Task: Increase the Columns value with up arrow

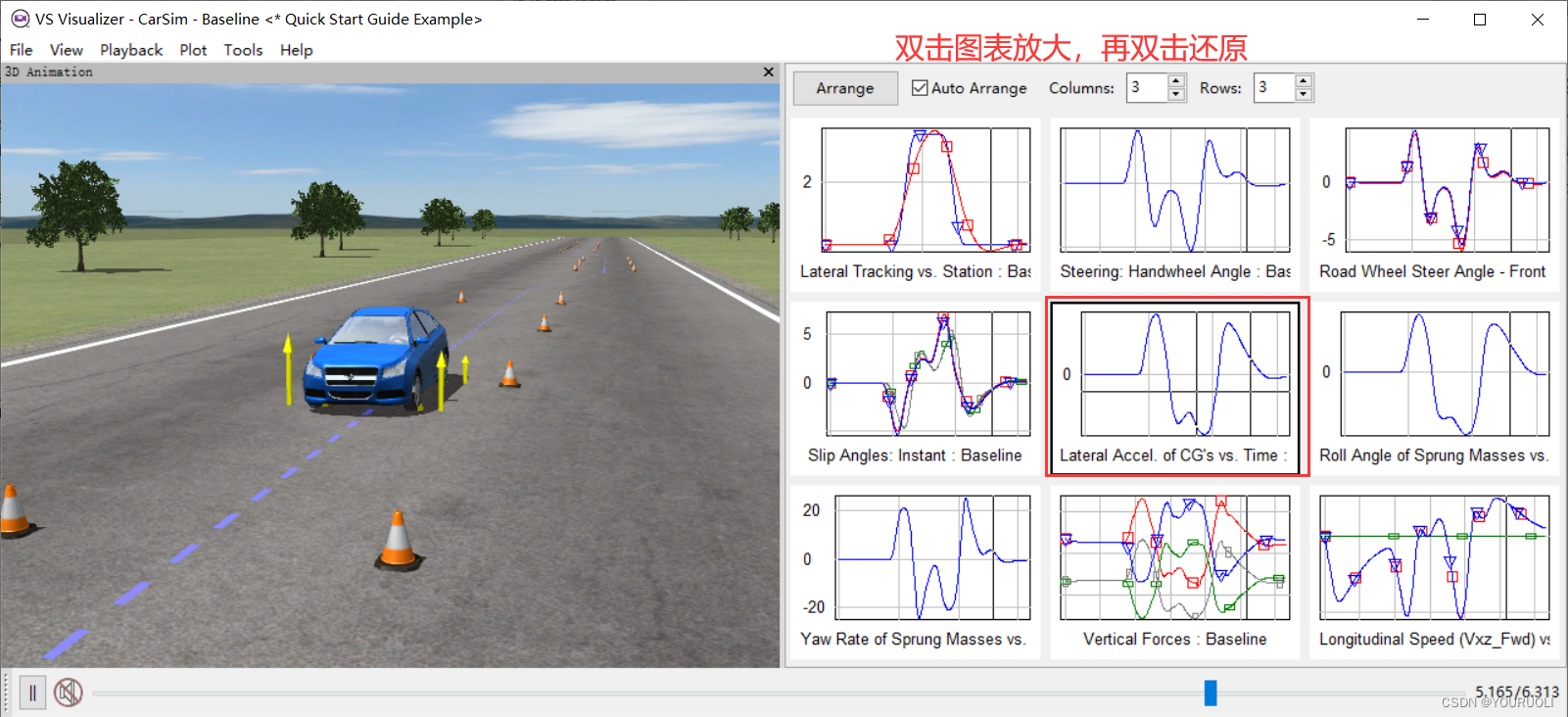Action: [1177, 81]
